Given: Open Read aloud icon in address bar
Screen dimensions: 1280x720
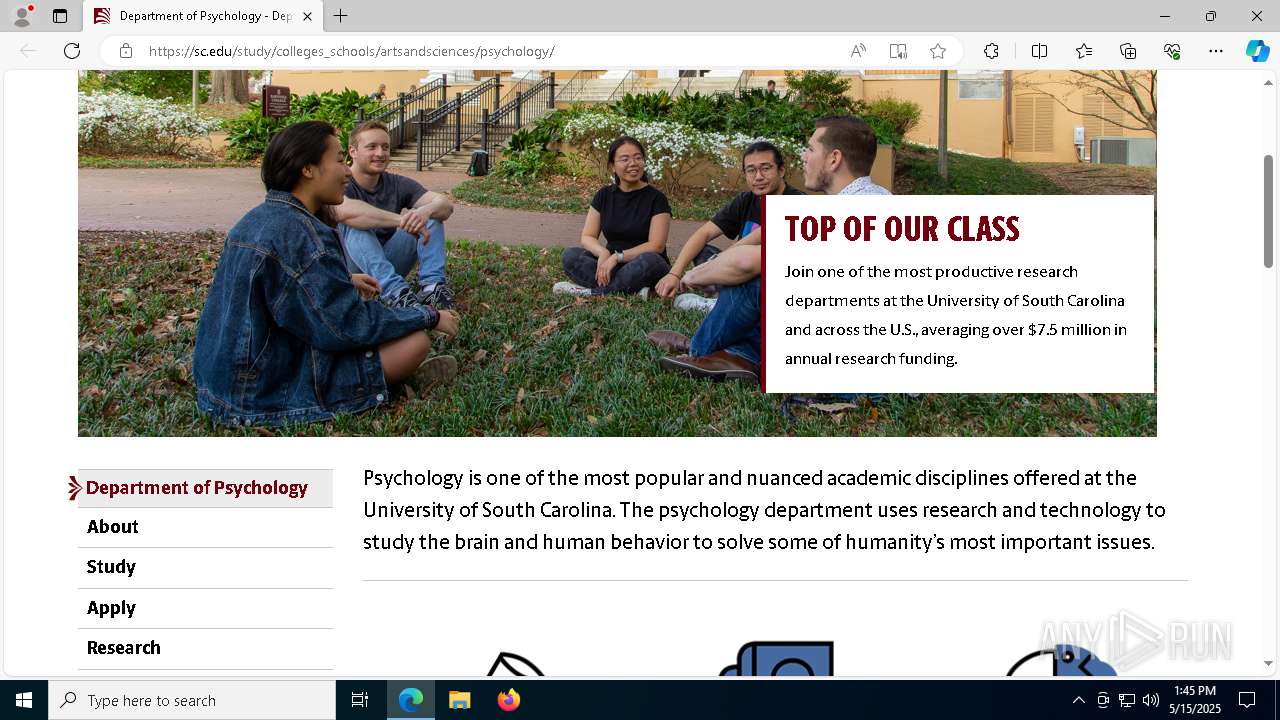Looking at the screenshot, I should pyautogui.click(x=858, y=51).
